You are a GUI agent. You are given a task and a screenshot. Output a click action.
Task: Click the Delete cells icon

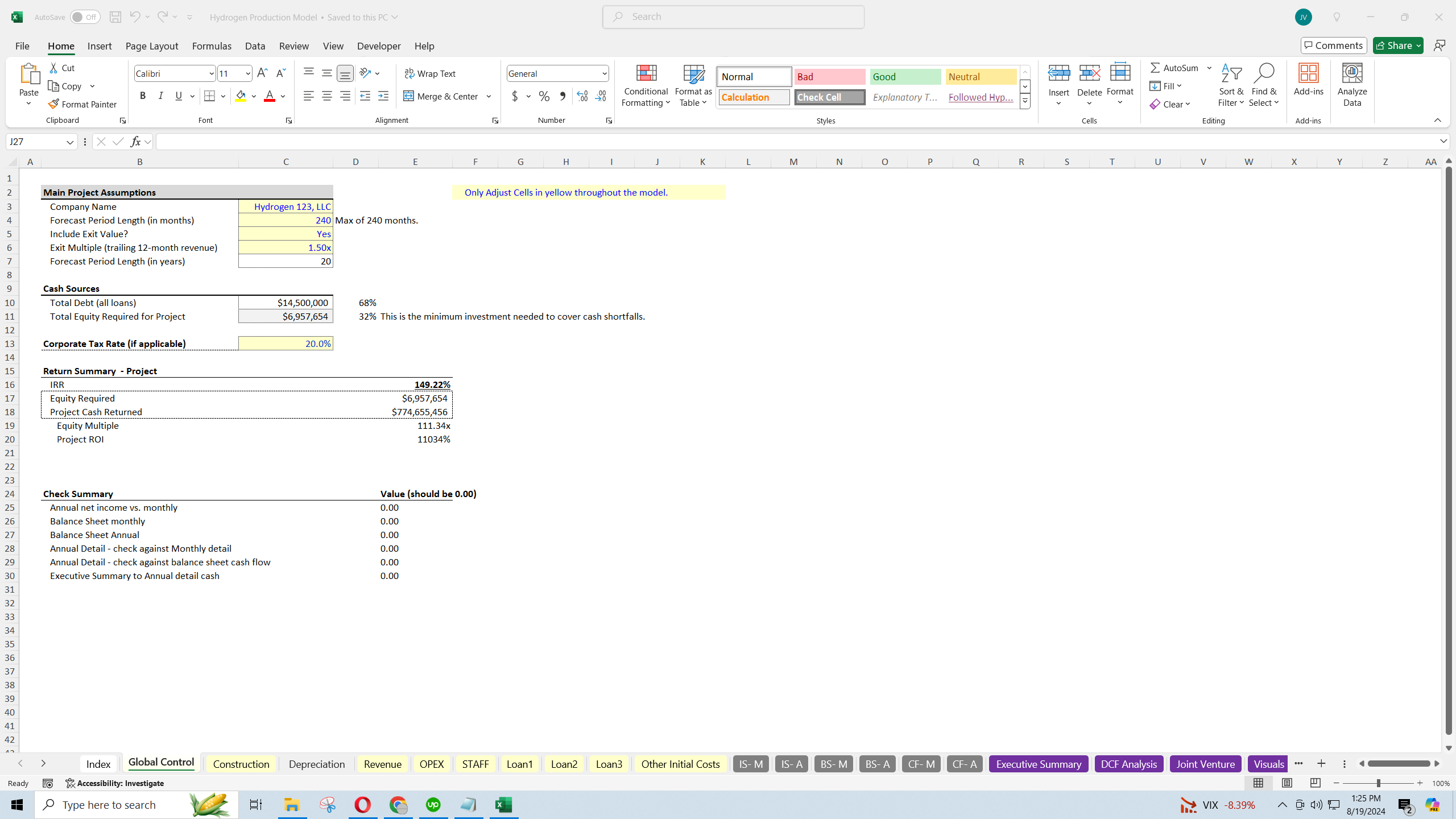1089,74
